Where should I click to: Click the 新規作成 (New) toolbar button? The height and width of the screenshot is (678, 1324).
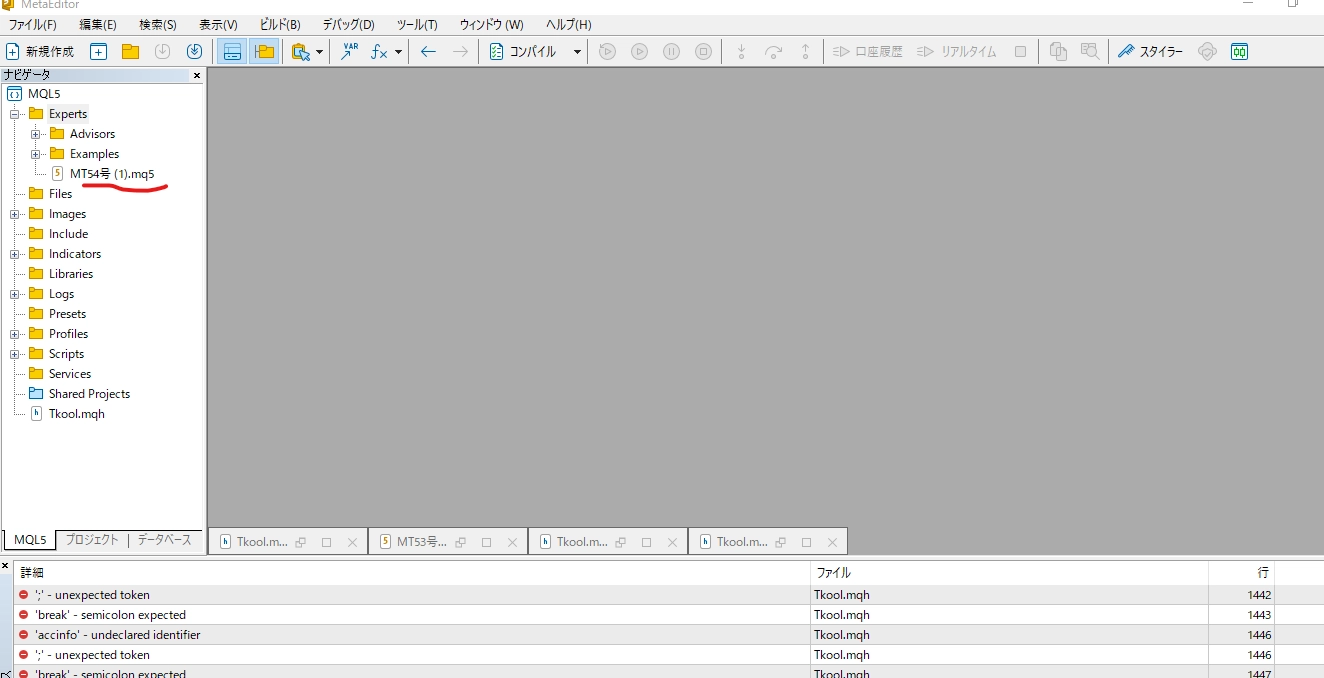(40, 52)
